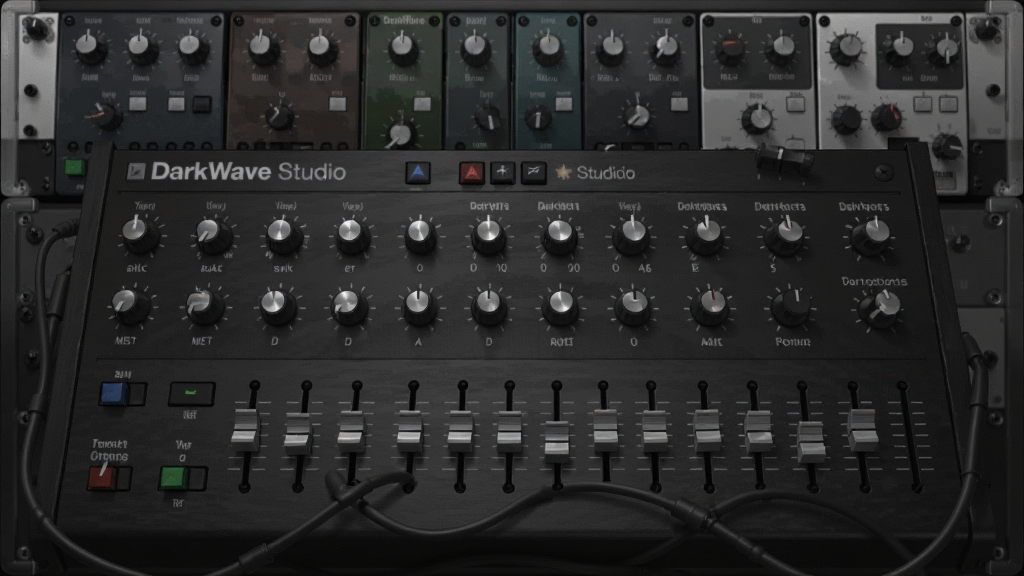Click the second fader from the left
Image resolution: width=1024 pixels, height=576 pixels.
(298, 434)
